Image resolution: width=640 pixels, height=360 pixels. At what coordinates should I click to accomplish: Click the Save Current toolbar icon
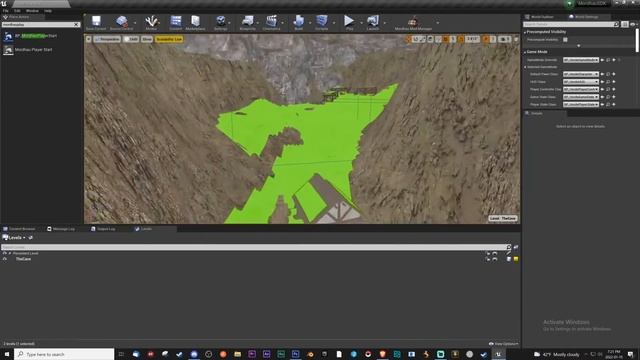(x=96, y=22)
